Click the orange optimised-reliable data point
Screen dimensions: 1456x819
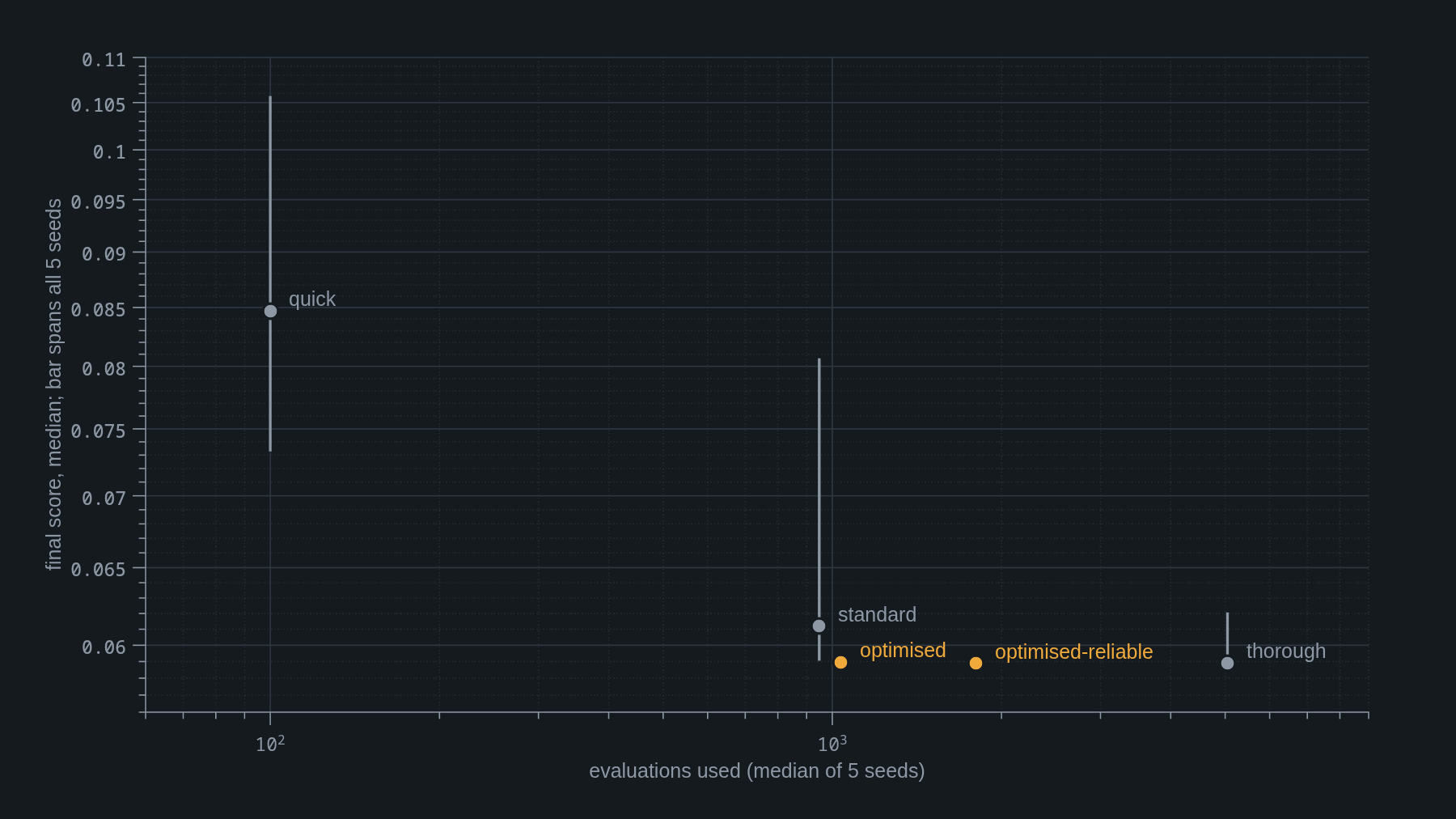click(x=976, y=663)
